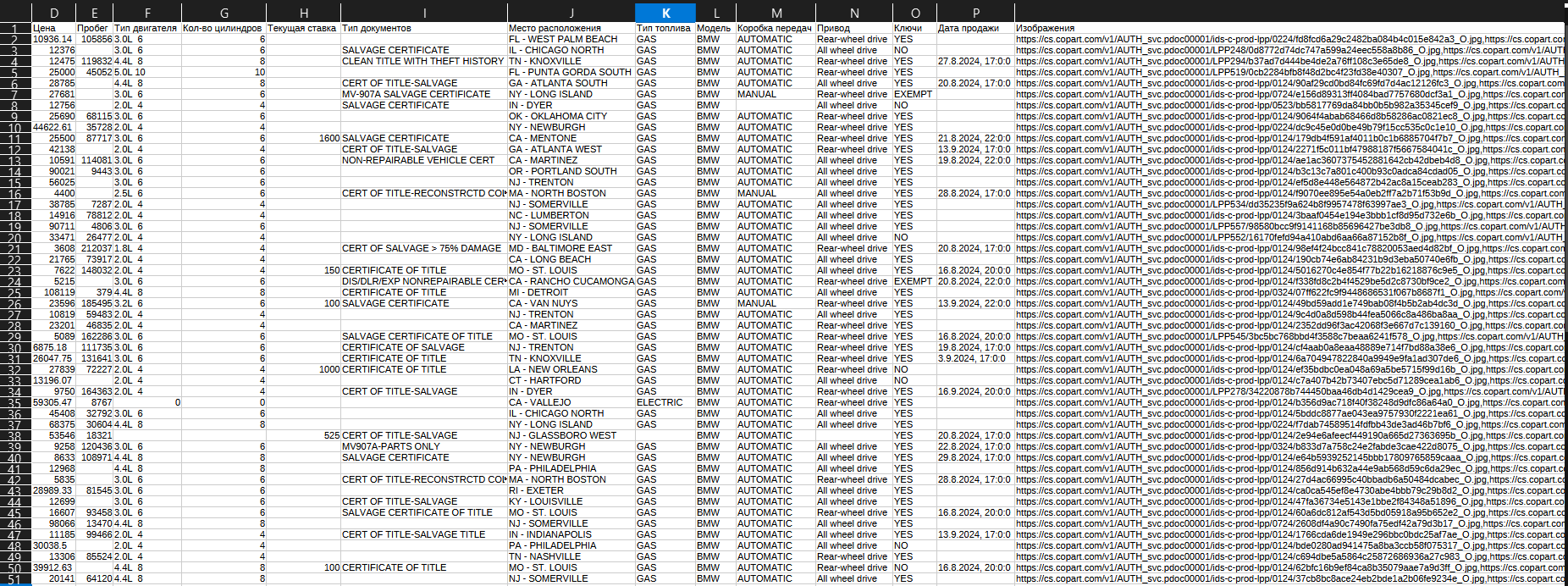This screenshot has height=586, width=1568.
Task: Click the 'Ключи' header cell
Action: point(914,28)
